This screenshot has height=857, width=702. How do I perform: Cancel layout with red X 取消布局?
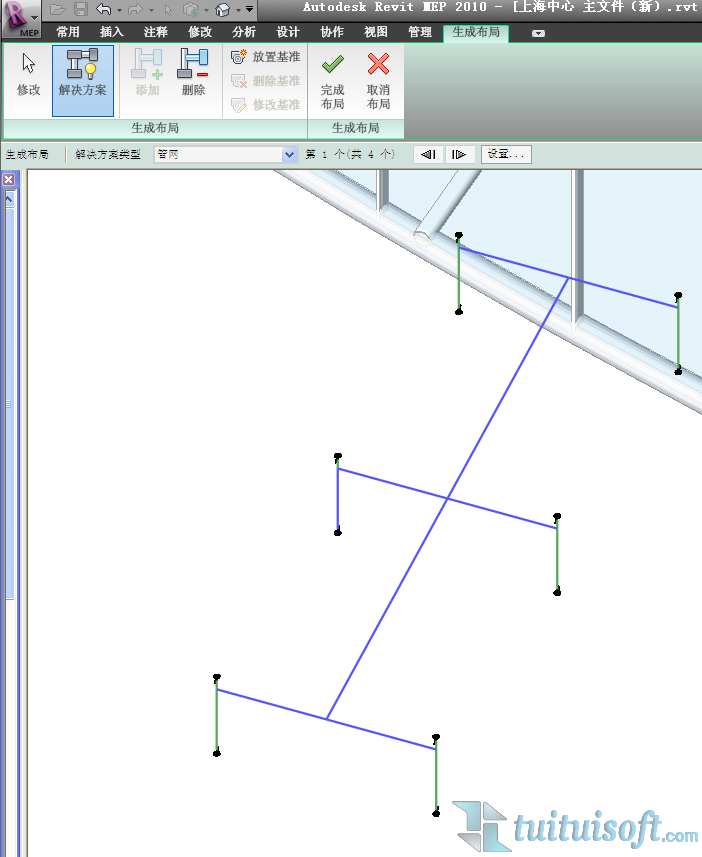378,80
